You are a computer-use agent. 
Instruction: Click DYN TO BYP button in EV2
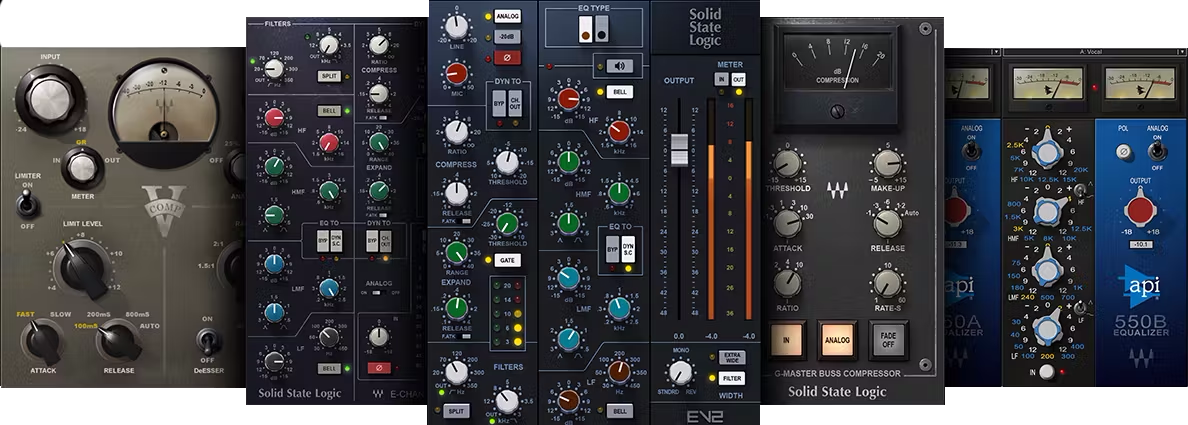click(x=499, y=105)
